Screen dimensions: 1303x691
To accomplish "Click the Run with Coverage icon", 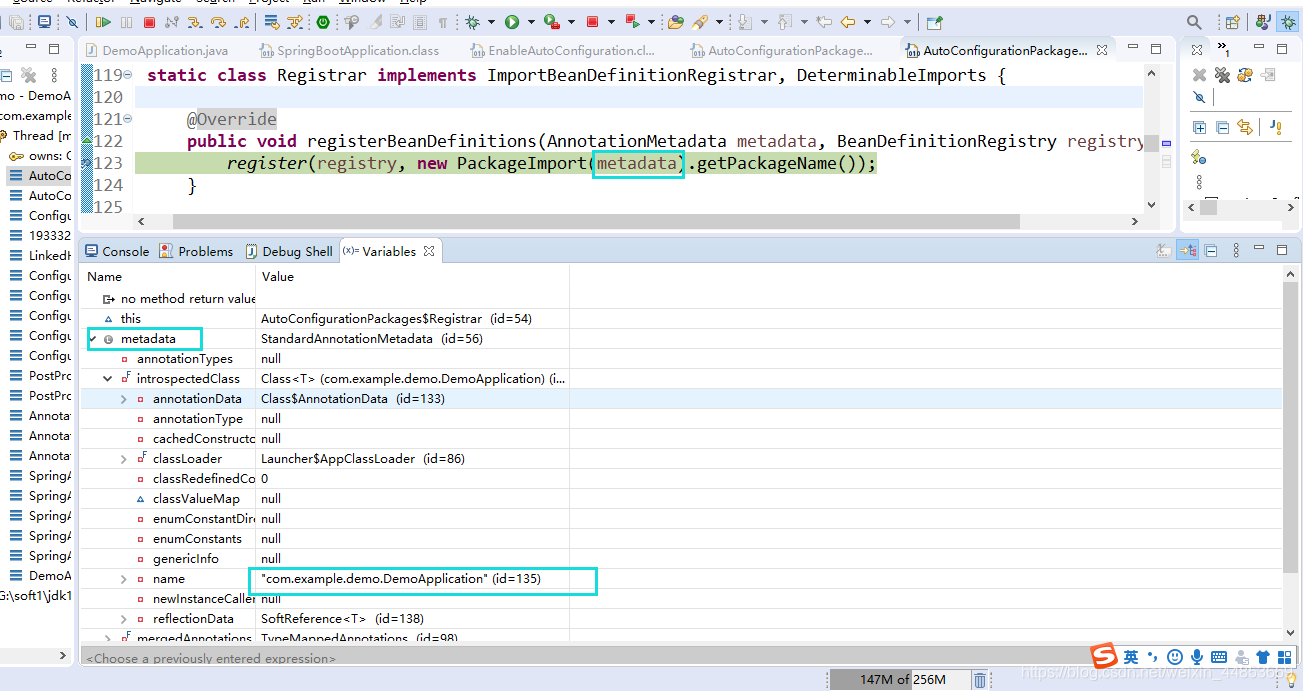I will click(551, 22).
